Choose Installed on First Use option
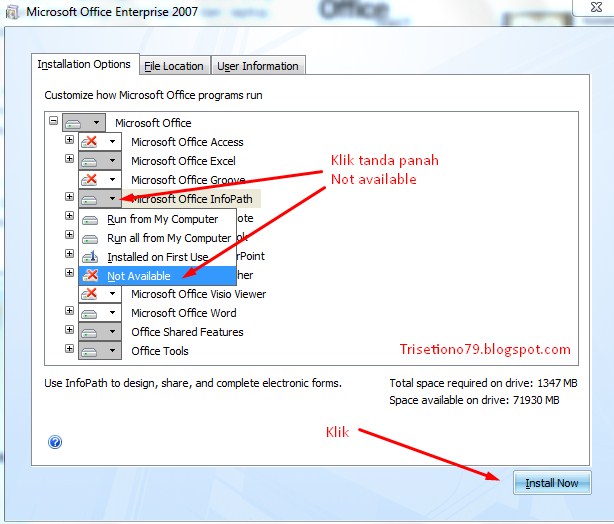This screenshot has width=614, height=524. pos(157,257)
